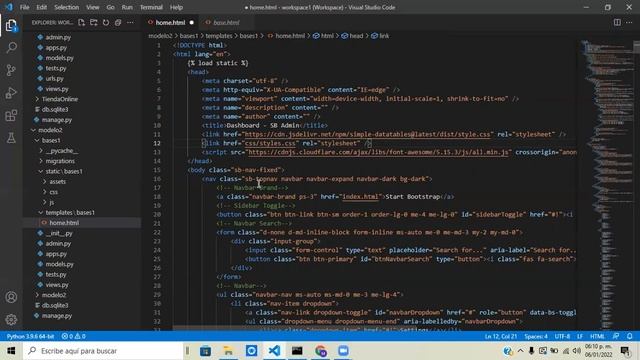Screen dimensions: 640x360
Task: Click the Spaces: 4 indentation setting
Action: click(x=536, y=336)
